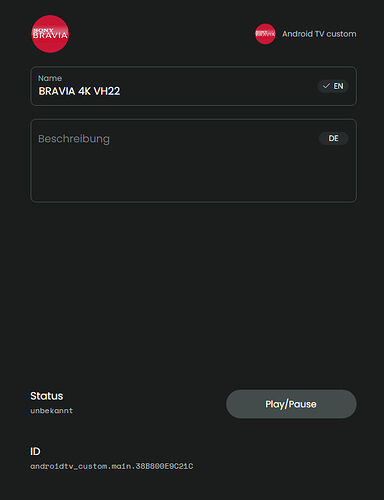Toggle the EN language badge

(333, 86)
